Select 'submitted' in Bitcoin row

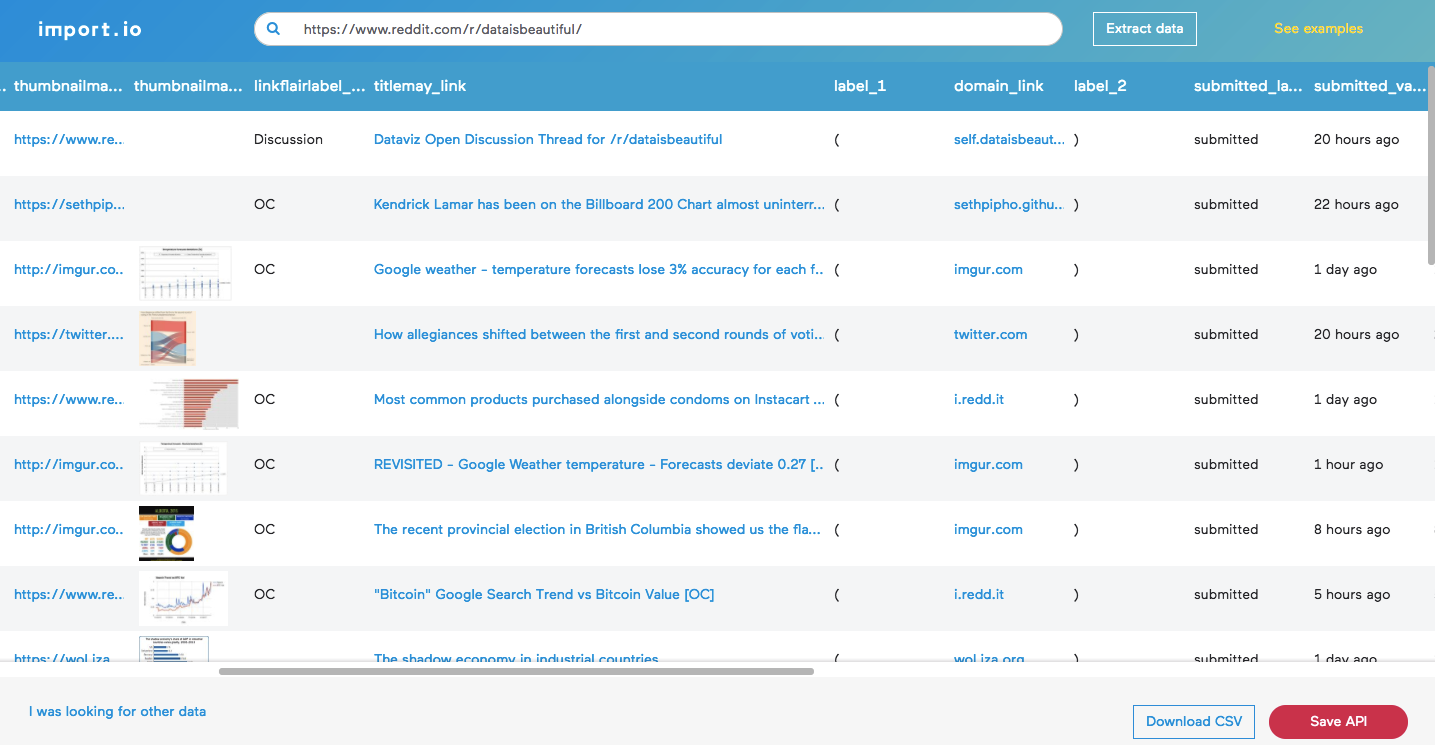1226,595
